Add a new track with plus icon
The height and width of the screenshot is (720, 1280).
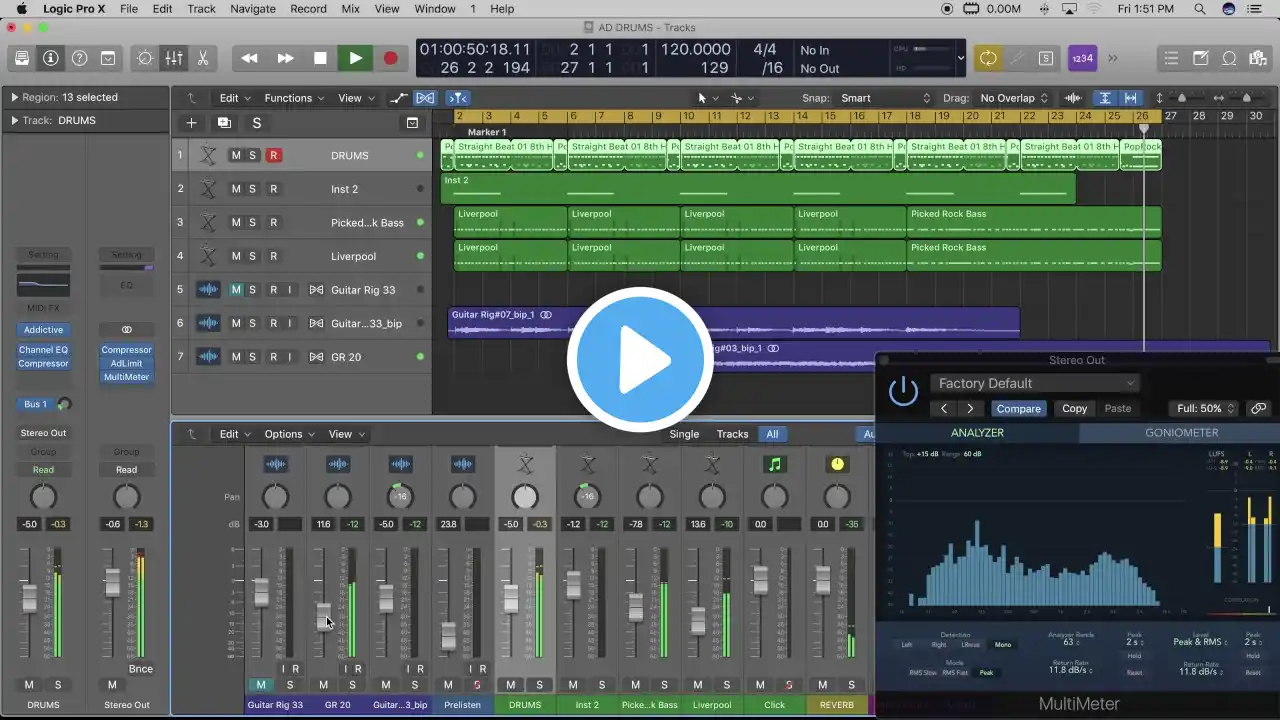pyautogui.click(x=191, y=123)
